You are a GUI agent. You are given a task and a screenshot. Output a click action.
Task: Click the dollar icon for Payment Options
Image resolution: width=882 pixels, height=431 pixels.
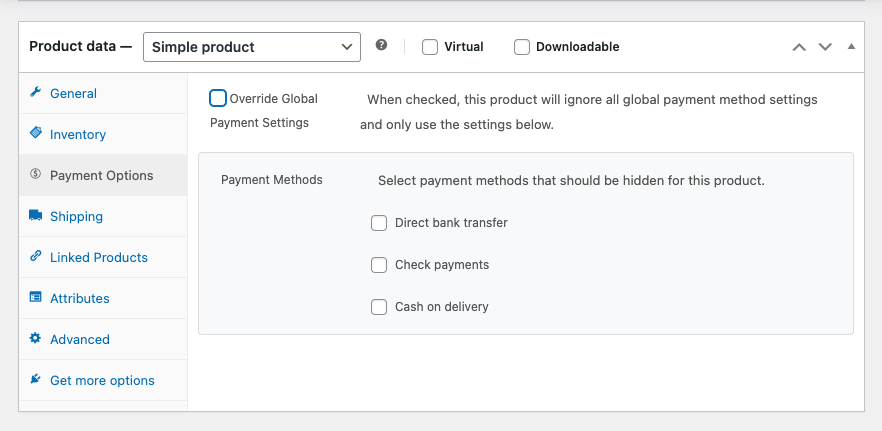point(36,174)
